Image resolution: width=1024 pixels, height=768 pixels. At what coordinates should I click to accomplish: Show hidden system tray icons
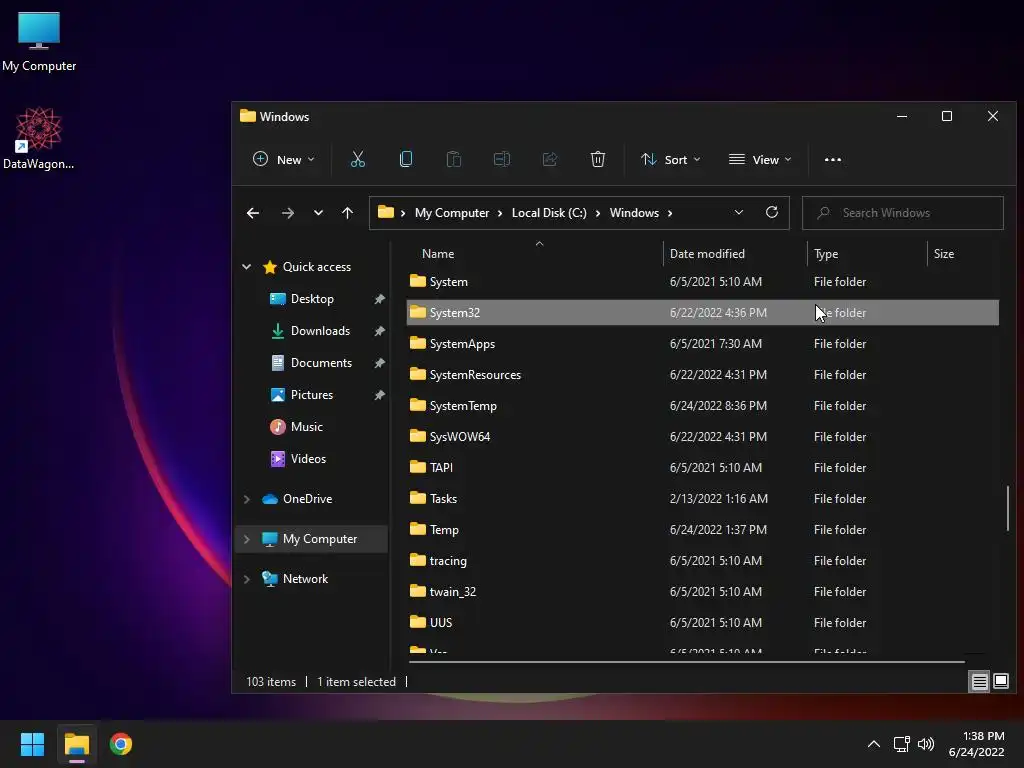(x=874, y=744)
